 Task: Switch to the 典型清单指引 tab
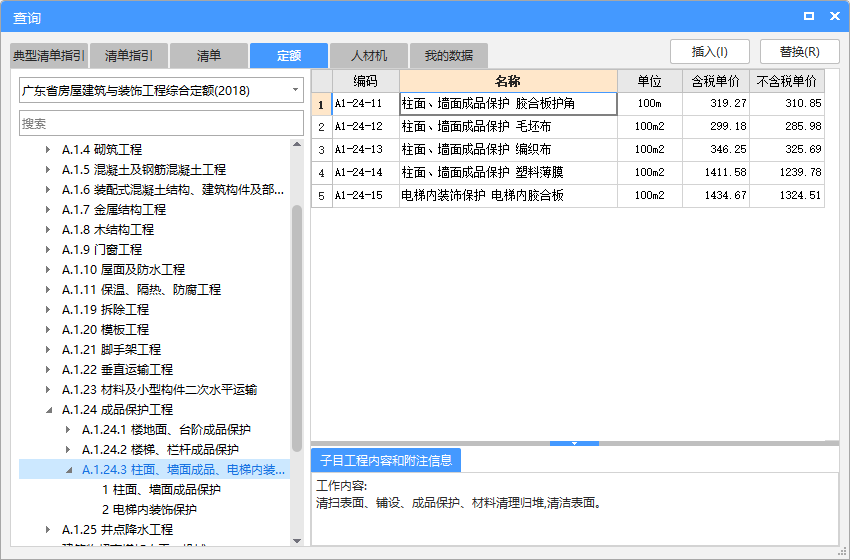tap(49, 56)
